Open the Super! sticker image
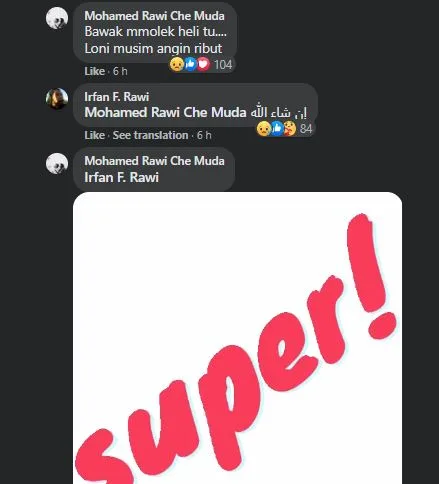Image resolution: width=439 pixels, height=484 pixels. 237,338
